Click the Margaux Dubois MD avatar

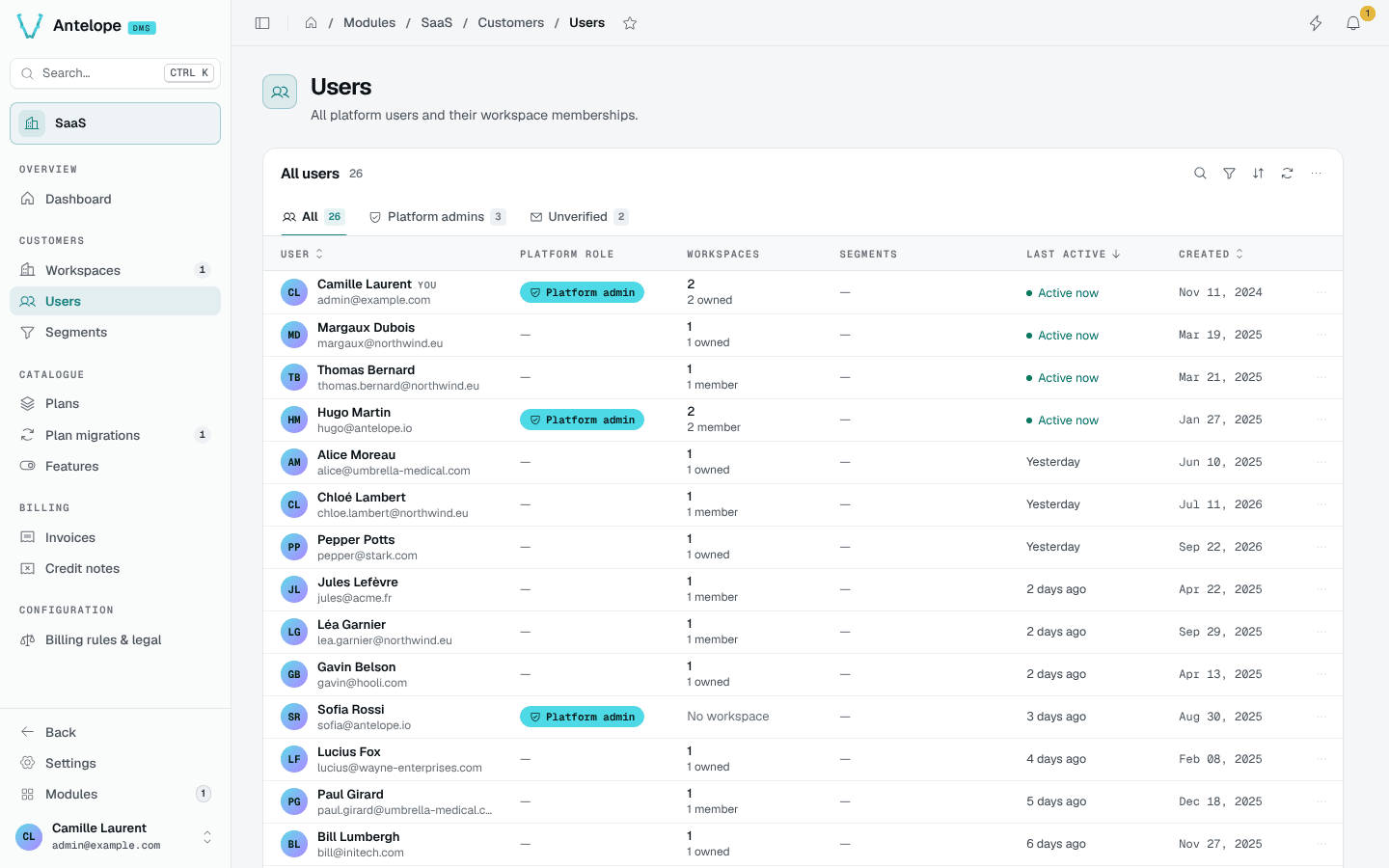294,335
